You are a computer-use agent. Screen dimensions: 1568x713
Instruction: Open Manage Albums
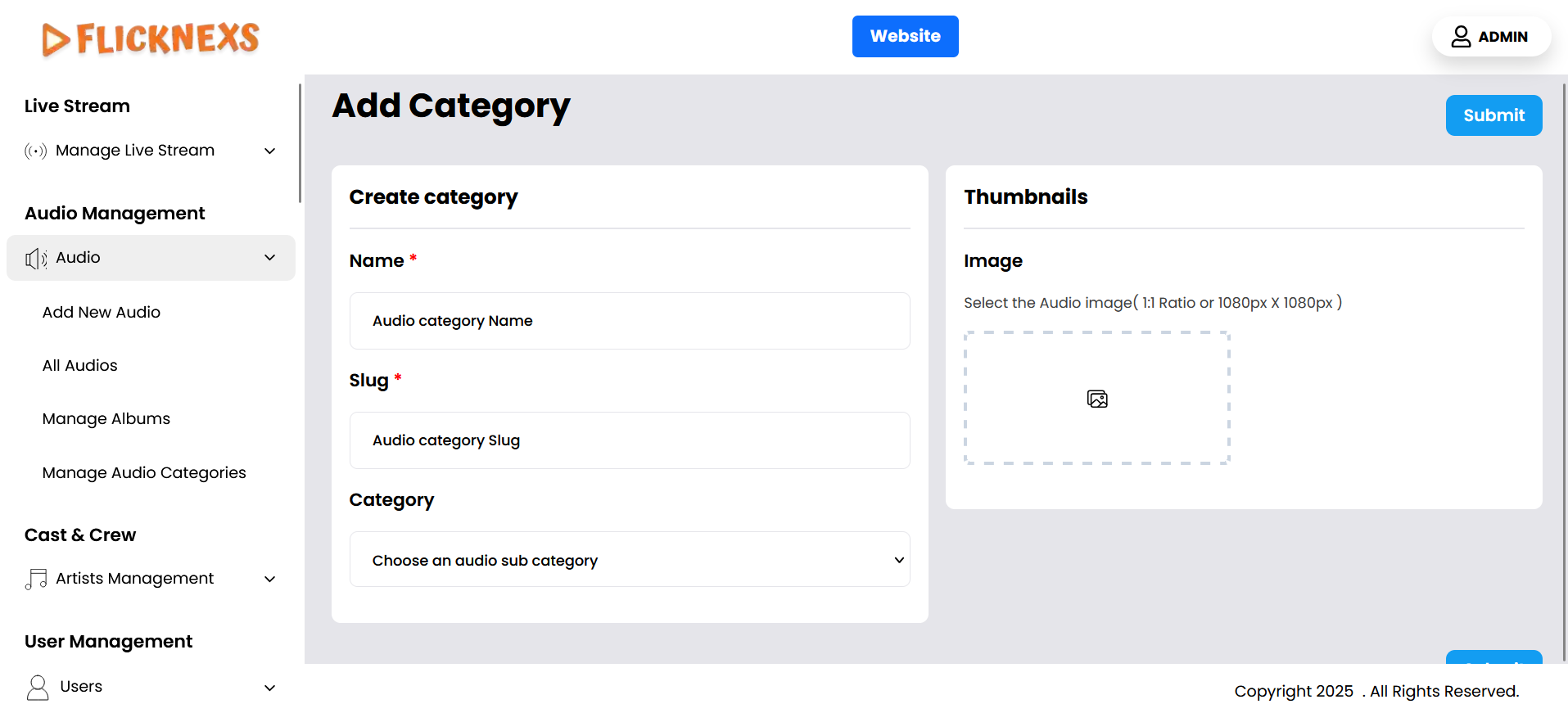[106, 418]
